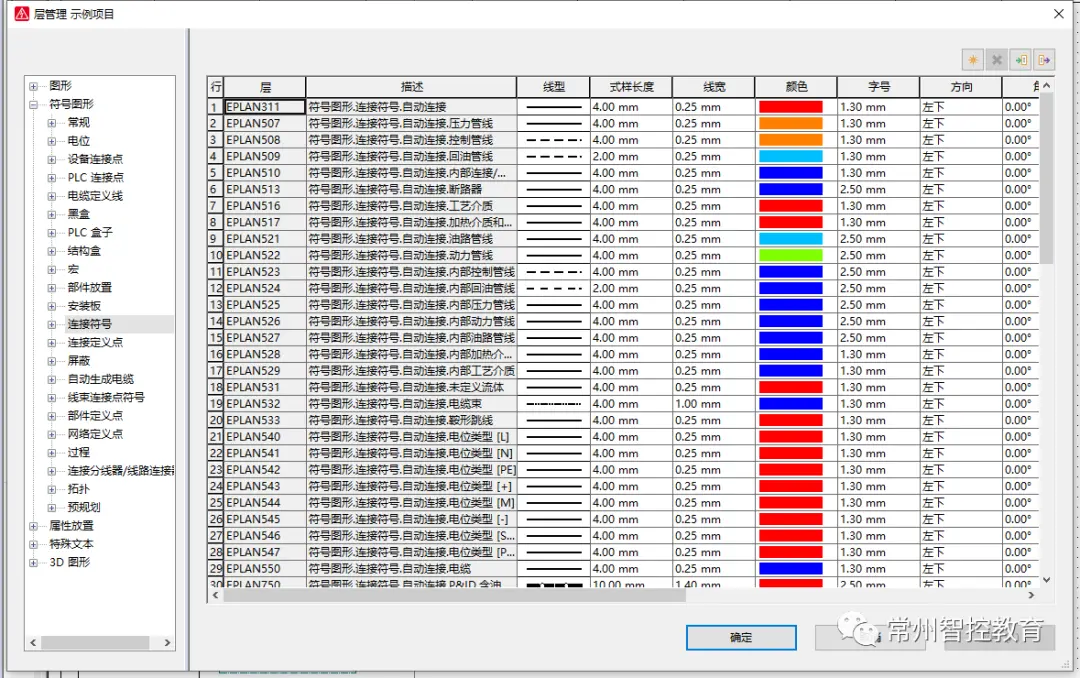Click the Export layers icon with purple arrow
Image resolution: width=1080 pixels, height=678 pixels.
1044,60
